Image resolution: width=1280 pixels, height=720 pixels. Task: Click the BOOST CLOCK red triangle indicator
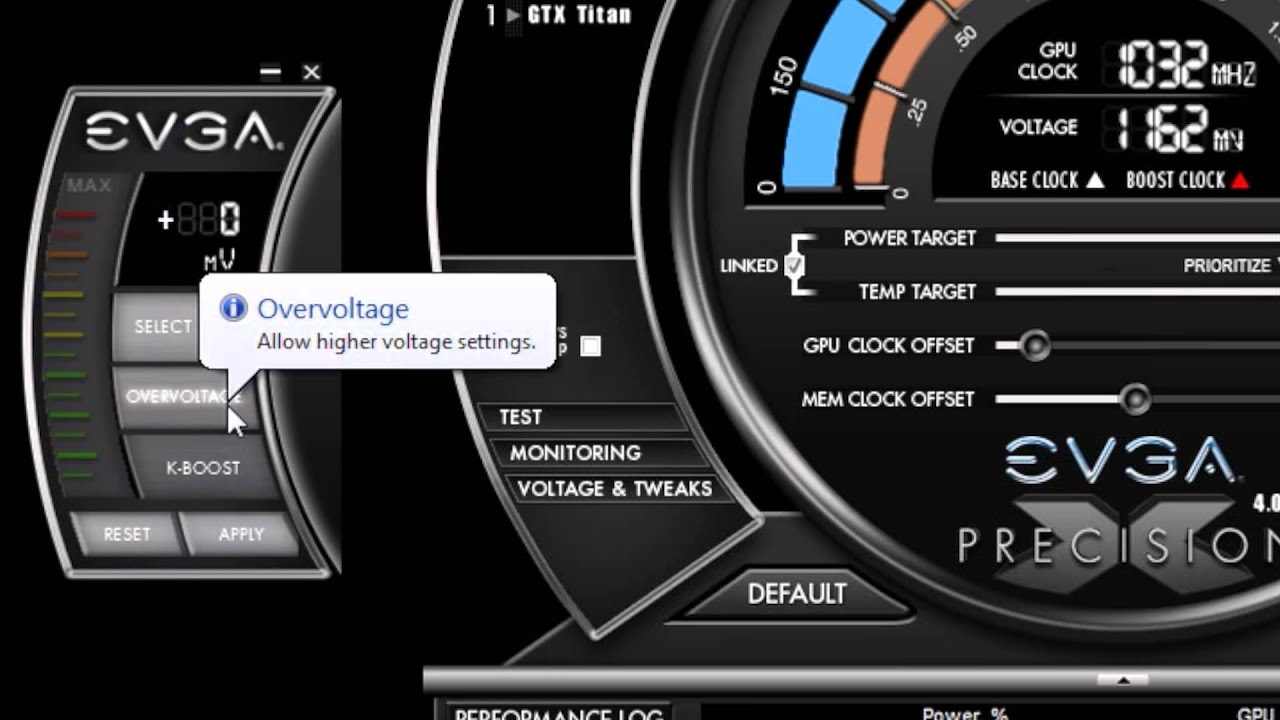pos(1241,181)
